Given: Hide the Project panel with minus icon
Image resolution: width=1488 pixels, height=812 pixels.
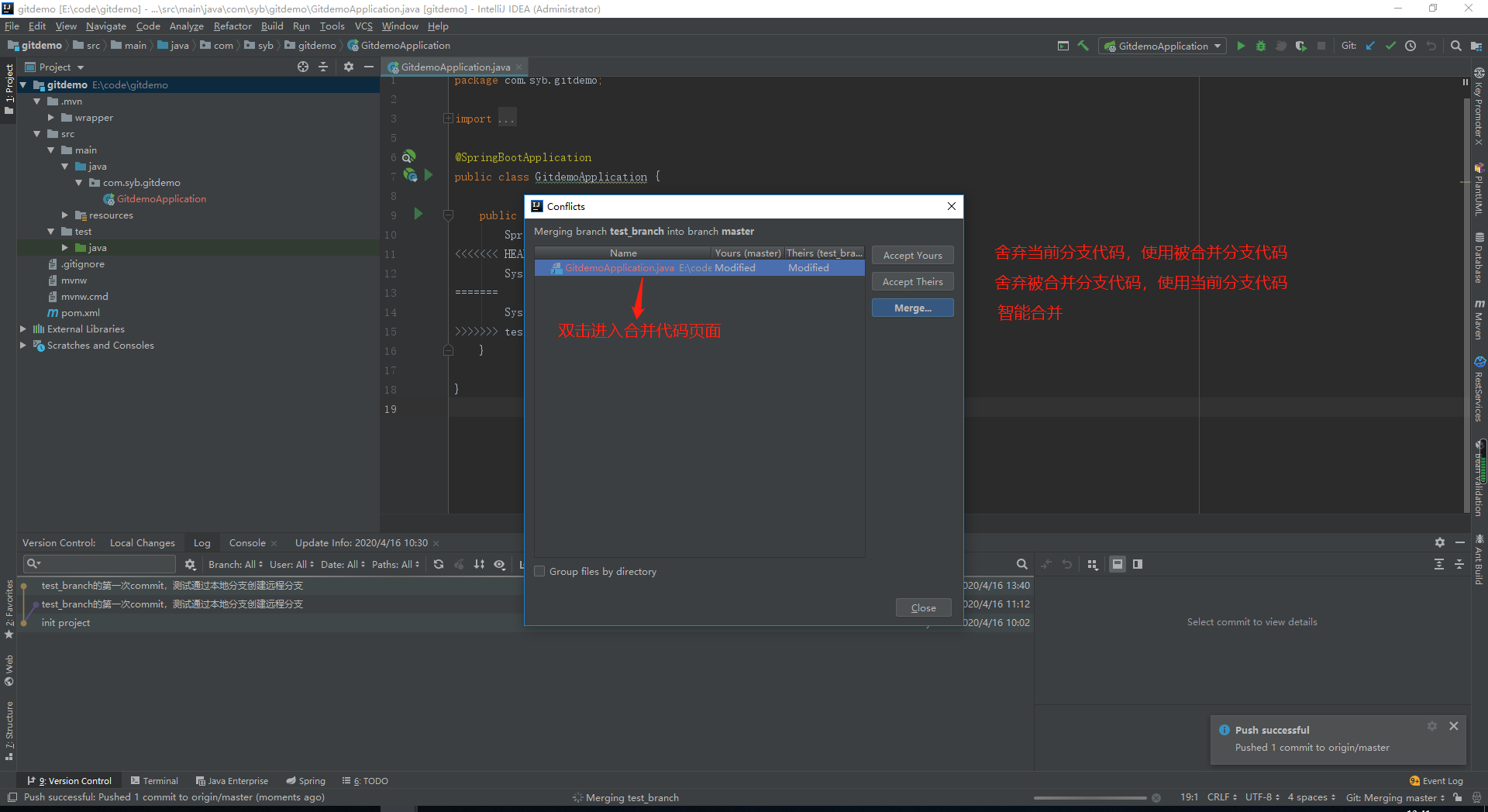Looking at the screenshot, I should (x=369, y=67).
